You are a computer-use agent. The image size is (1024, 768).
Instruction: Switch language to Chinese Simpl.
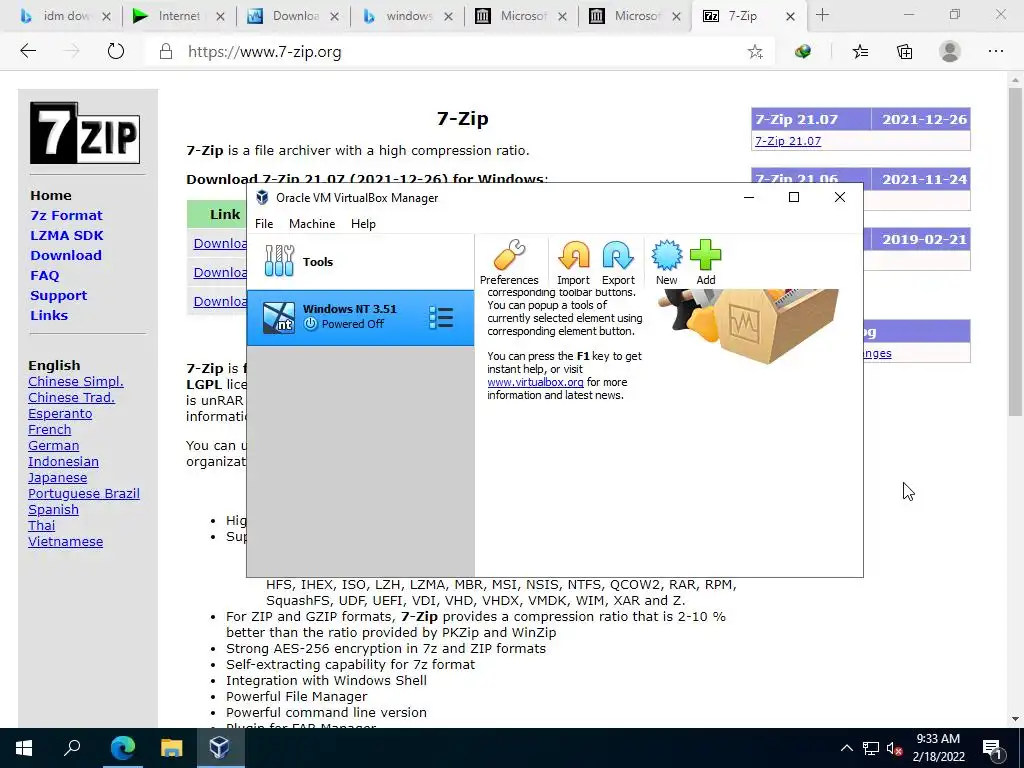click(76, 381)
